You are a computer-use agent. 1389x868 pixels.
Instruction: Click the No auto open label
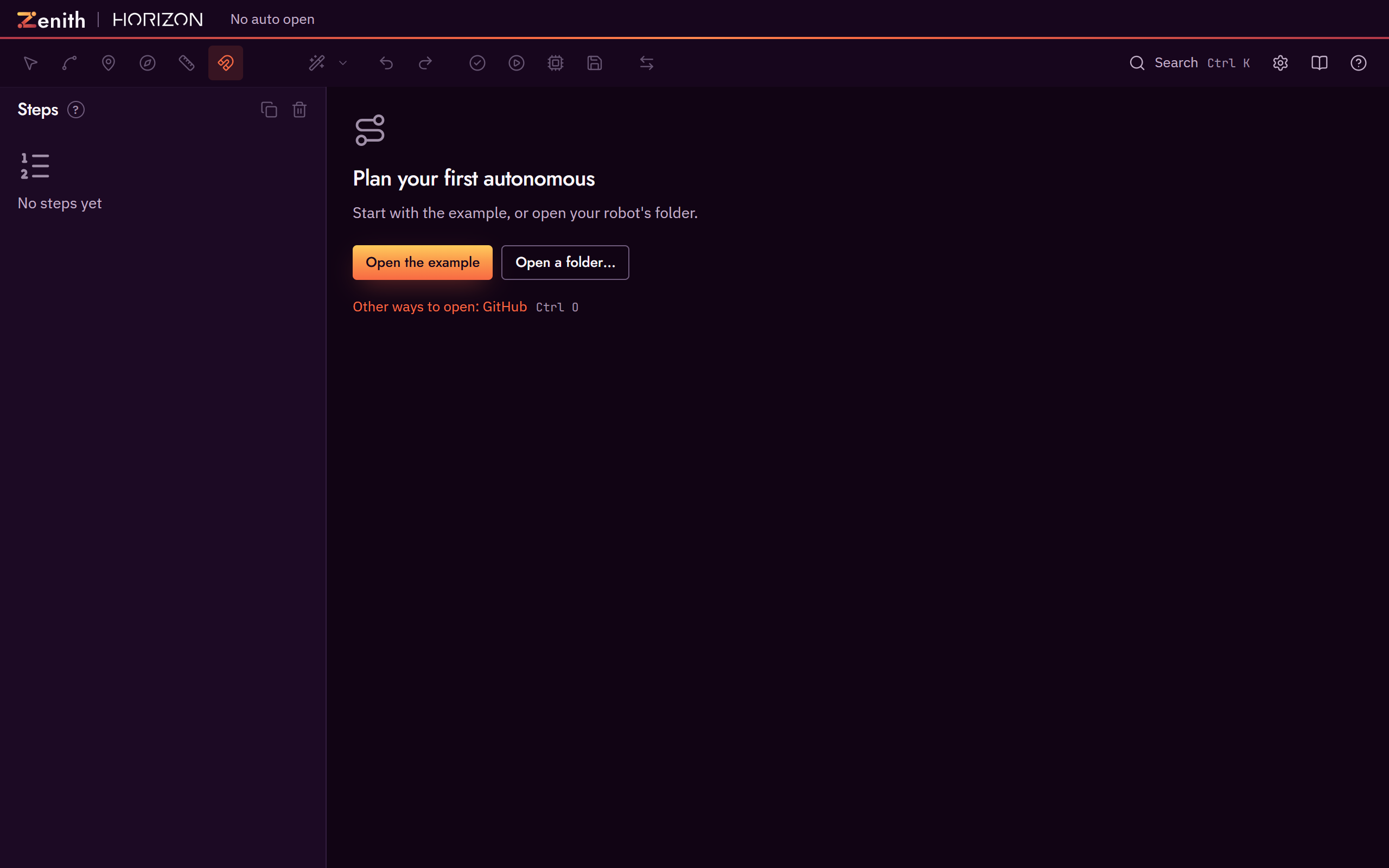tap(272, 20)
